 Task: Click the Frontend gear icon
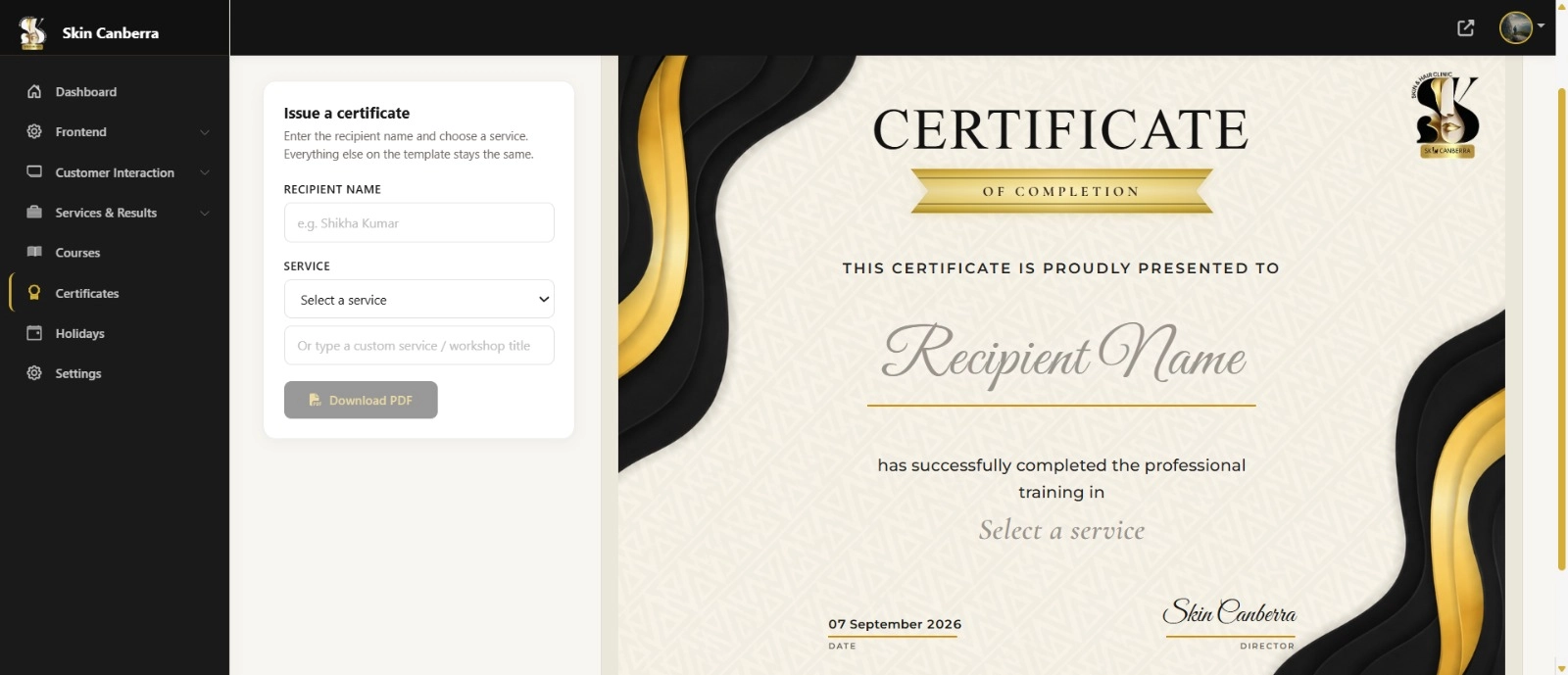tap(34, 131)
